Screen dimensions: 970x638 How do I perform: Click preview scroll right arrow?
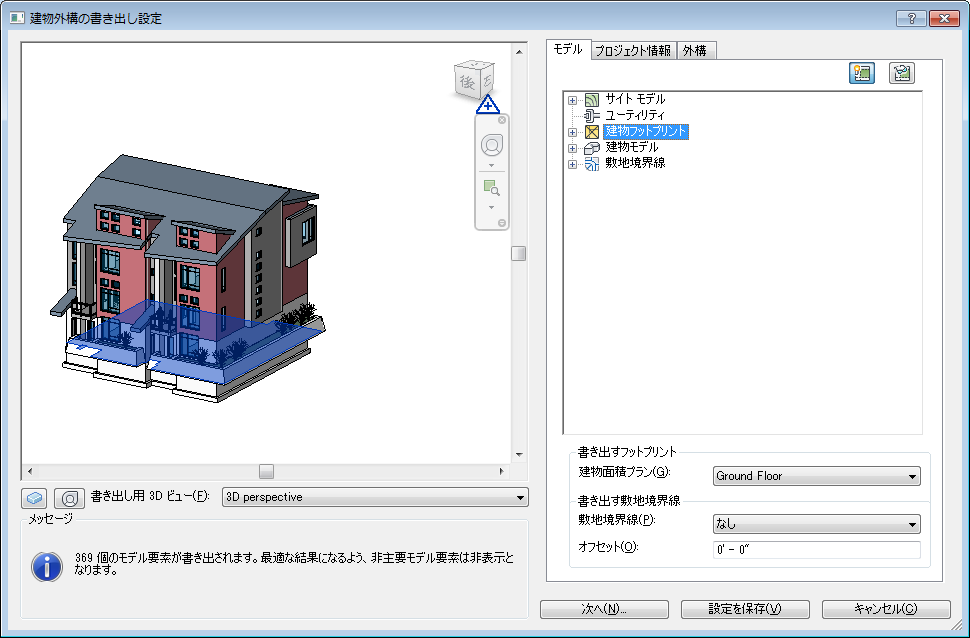tap(502, 472)
